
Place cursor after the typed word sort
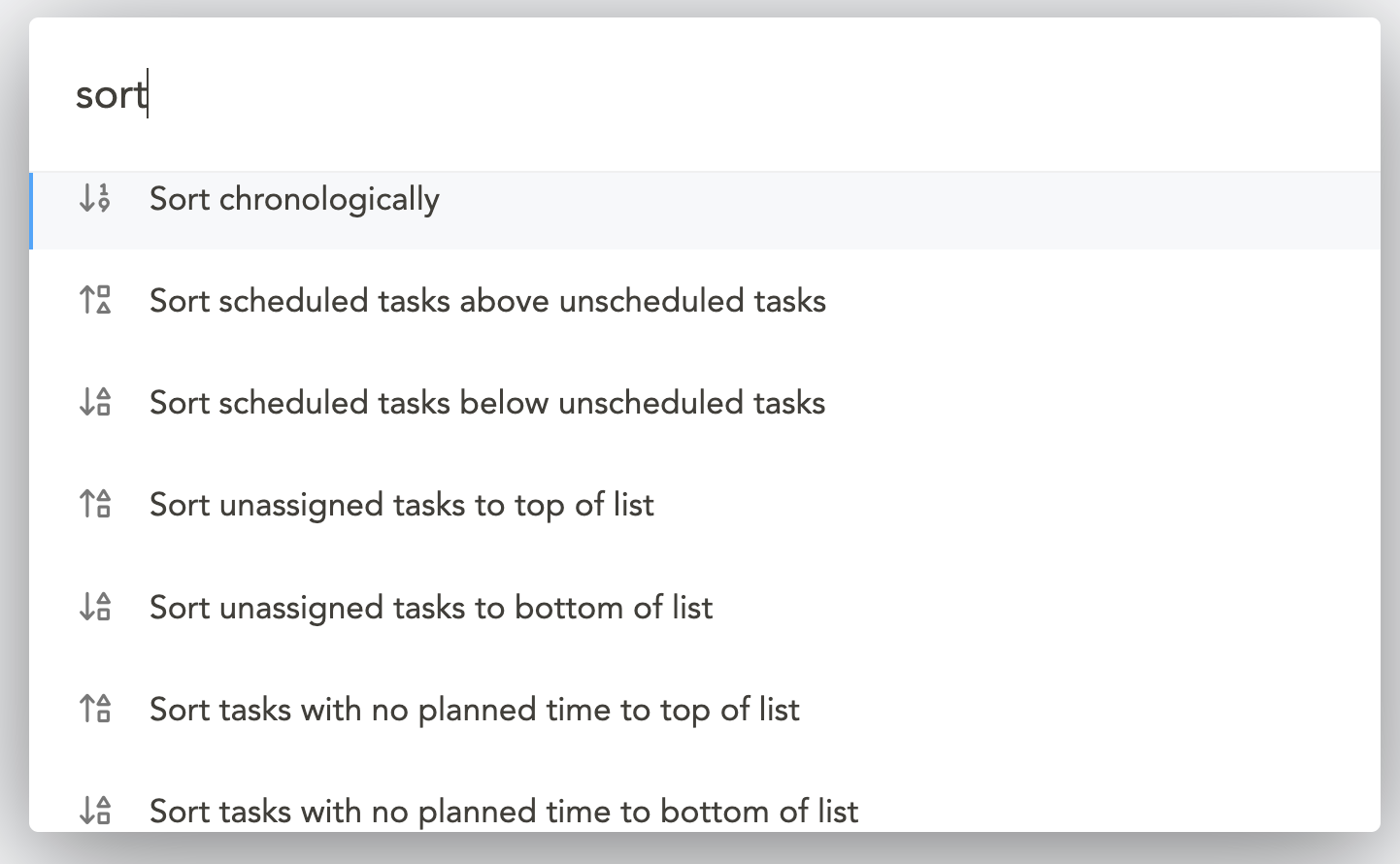coord(148,94)
